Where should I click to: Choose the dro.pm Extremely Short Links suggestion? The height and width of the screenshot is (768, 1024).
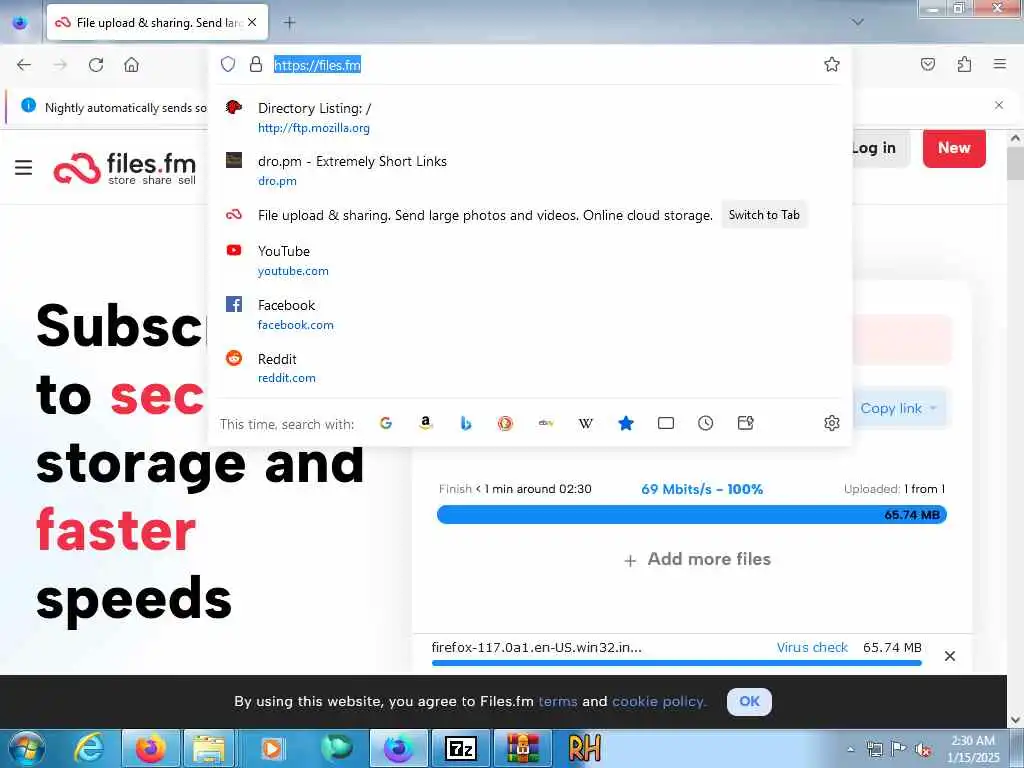[530, 170]
